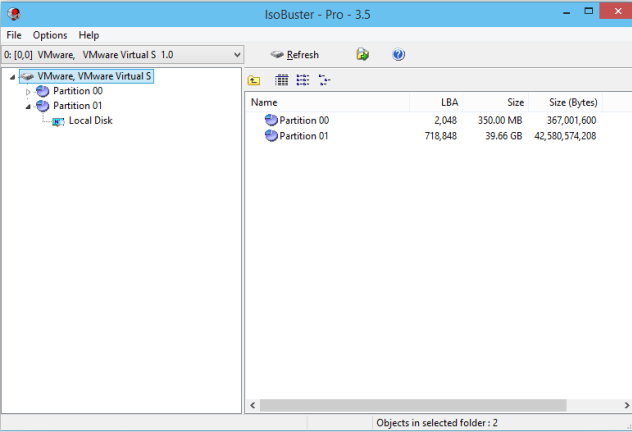Click the green arrow online icon
The height and width of the screenshot is (432, 632).
coord(362,54)
